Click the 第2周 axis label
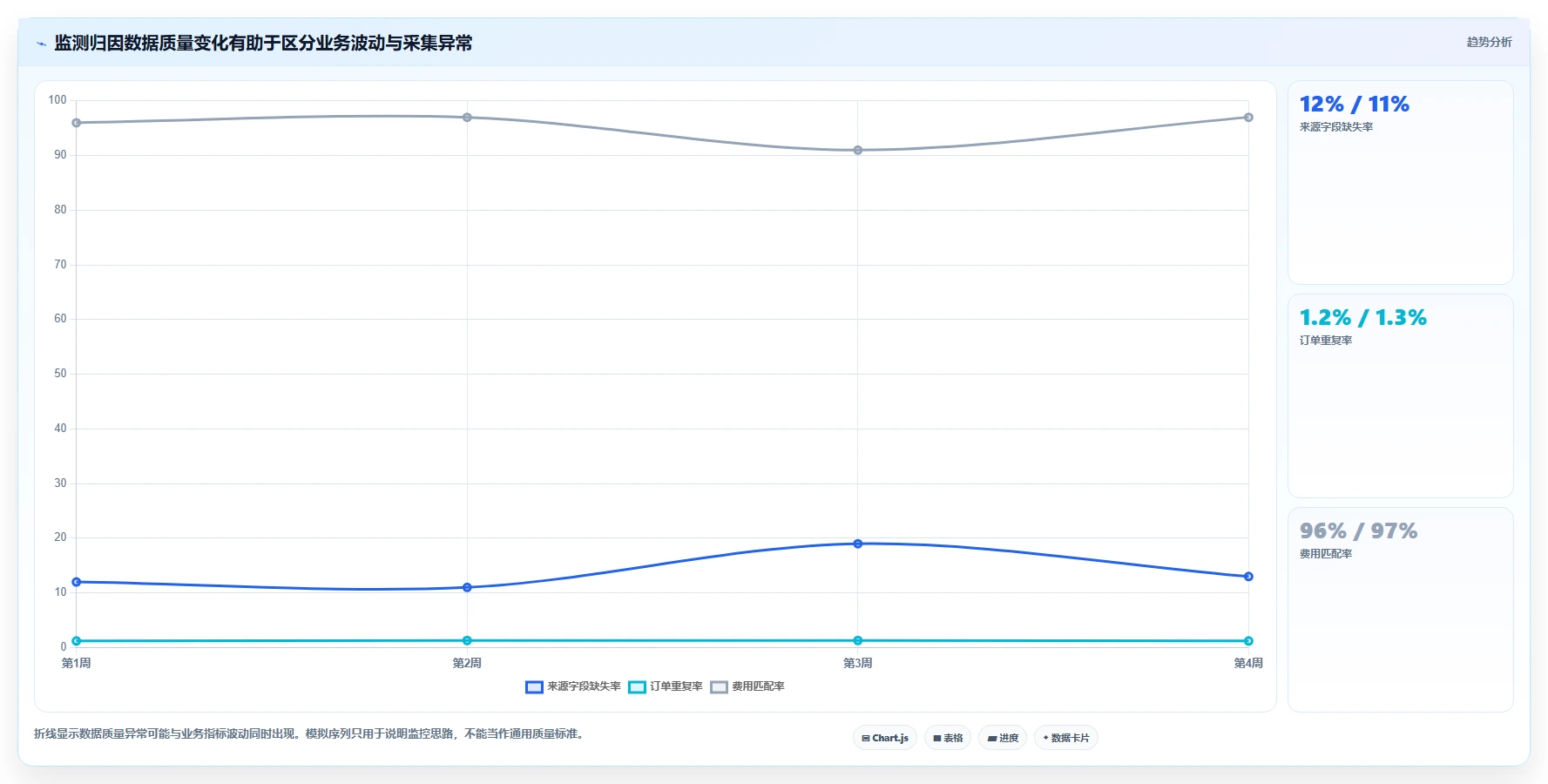This screenshot has width=1548, height=784. click(467, 663)
